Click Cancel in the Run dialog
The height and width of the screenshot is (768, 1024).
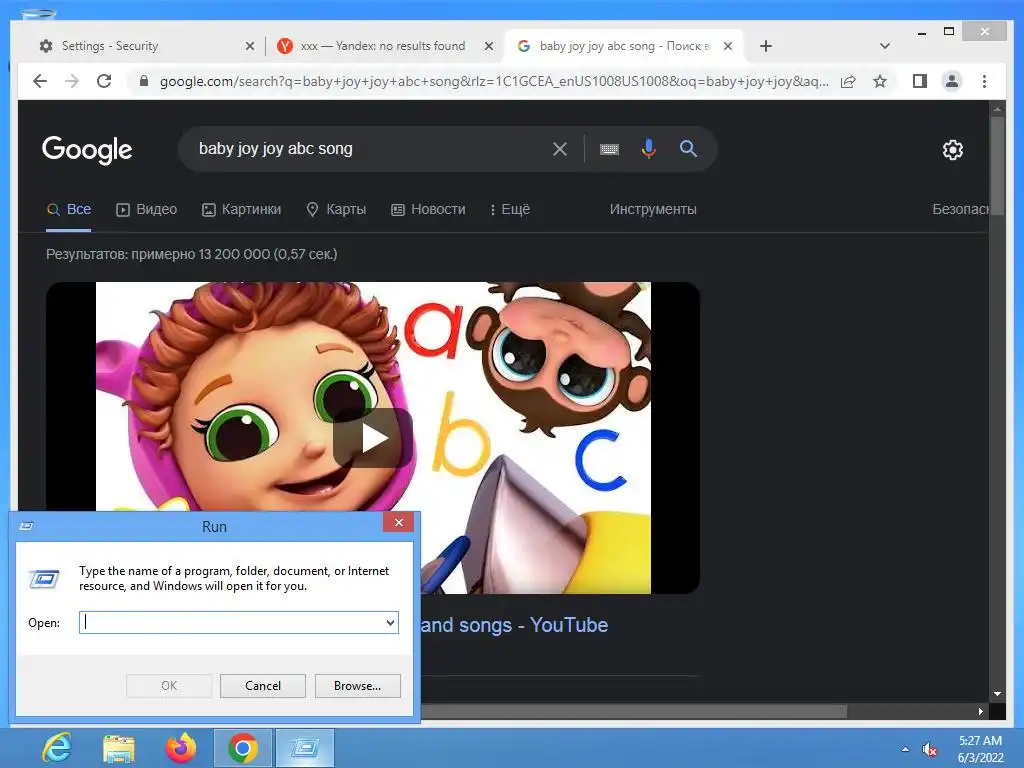(x=263, y=686)
